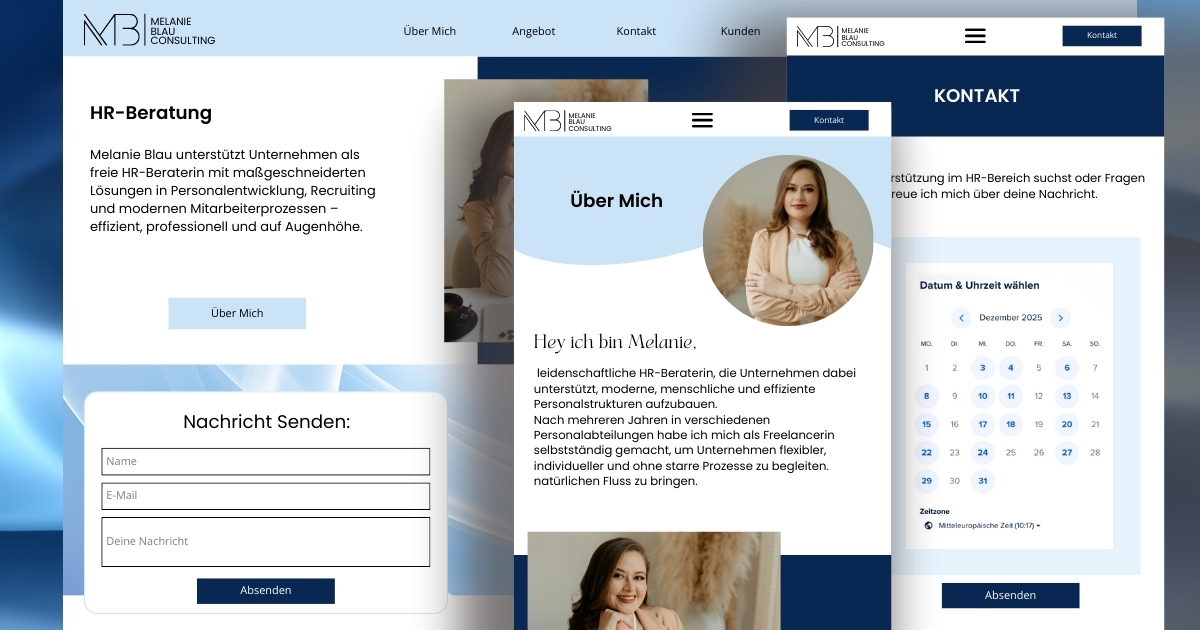Screen dimensions: 1200x630
Task: Go to next month after Dezember 2025
Action: pyautogui.click(x=1061, y=318)
